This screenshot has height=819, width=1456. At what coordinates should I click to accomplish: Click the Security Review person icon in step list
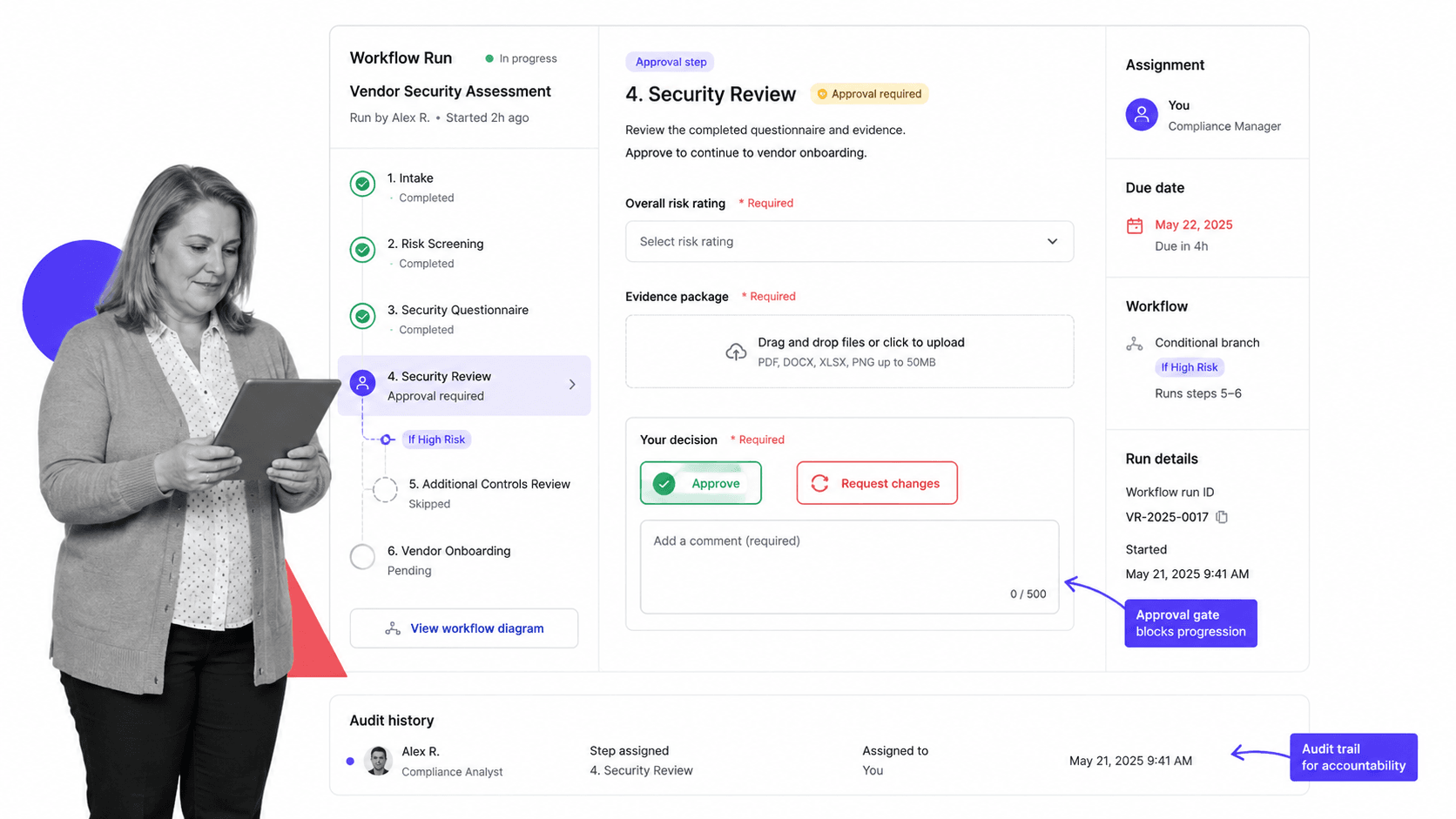[x=362, y=383]
